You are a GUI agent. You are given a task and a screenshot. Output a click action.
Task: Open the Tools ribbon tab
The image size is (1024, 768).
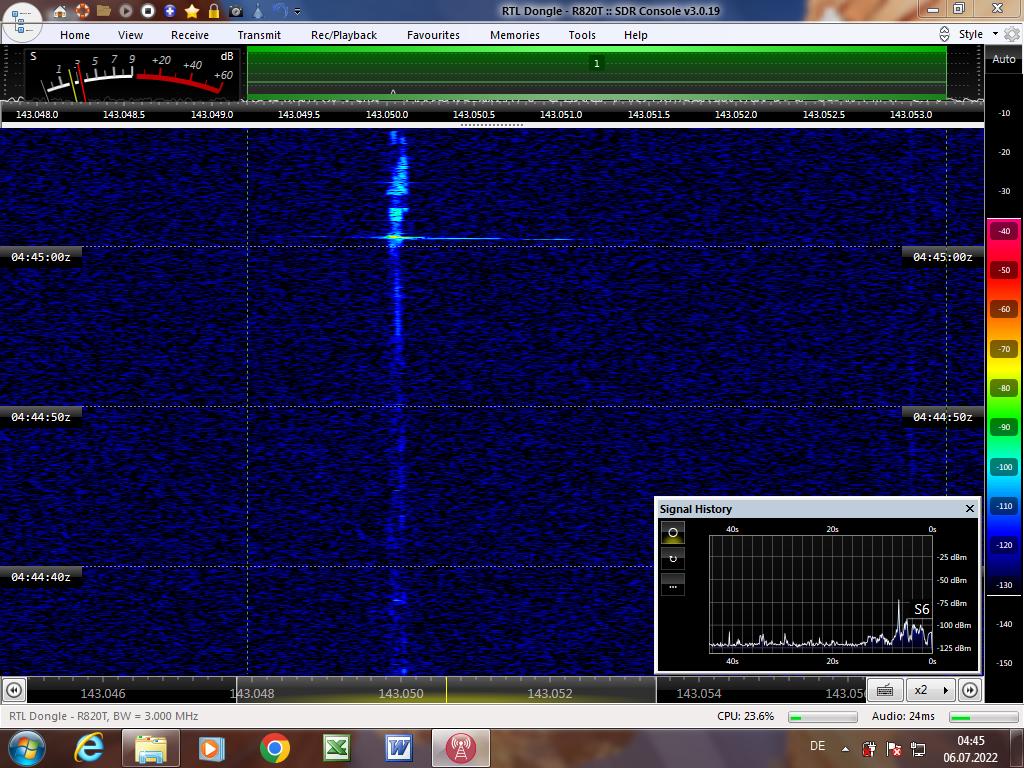582,35
